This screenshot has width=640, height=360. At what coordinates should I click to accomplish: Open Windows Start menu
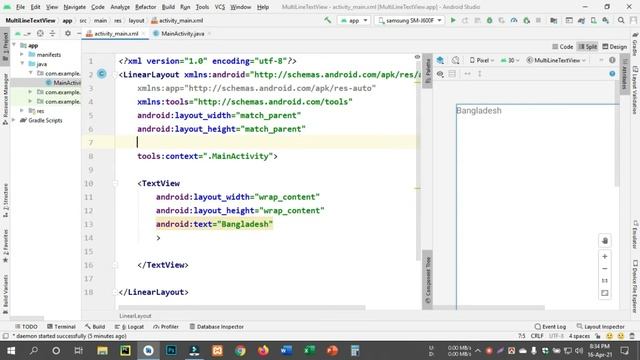pos(11,350)
